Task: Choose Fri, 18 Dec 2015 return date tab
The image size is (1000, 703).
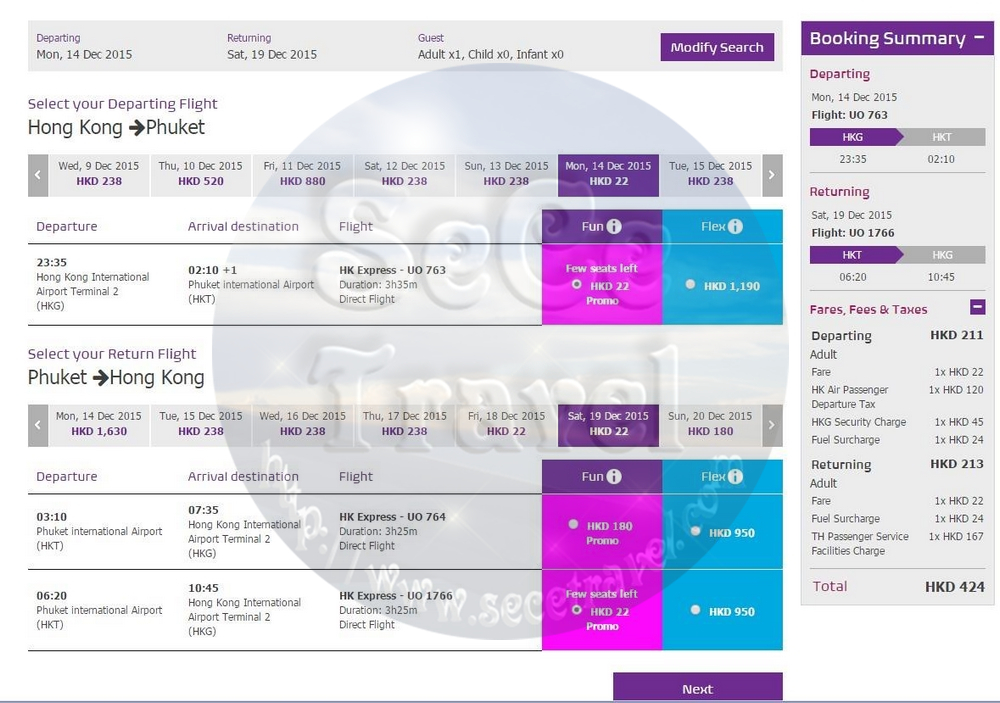Action: click(x=506, y=424)
